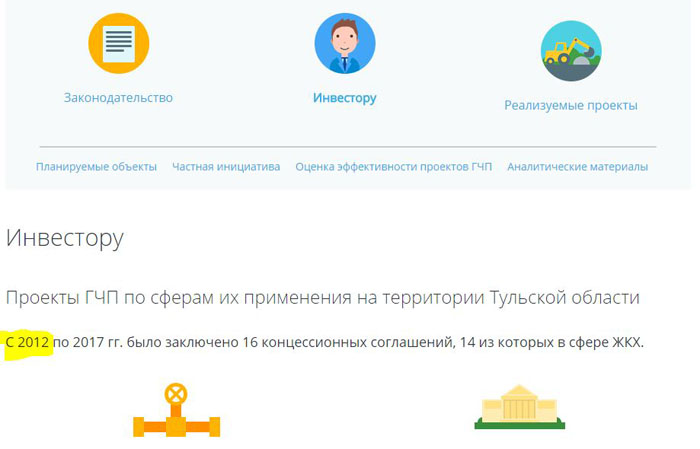Open the Реализуемые проекты link
This screenshot has width=700, height=449.
click(570, 105)
